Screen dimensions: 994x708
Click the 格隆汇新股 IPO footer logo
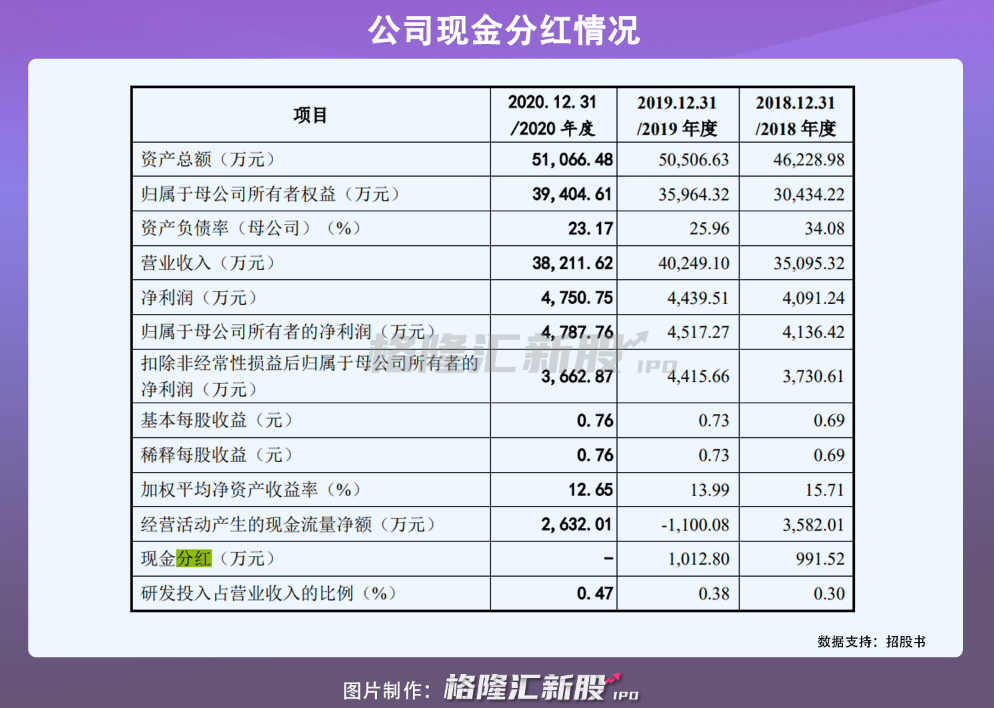(541, 687)
